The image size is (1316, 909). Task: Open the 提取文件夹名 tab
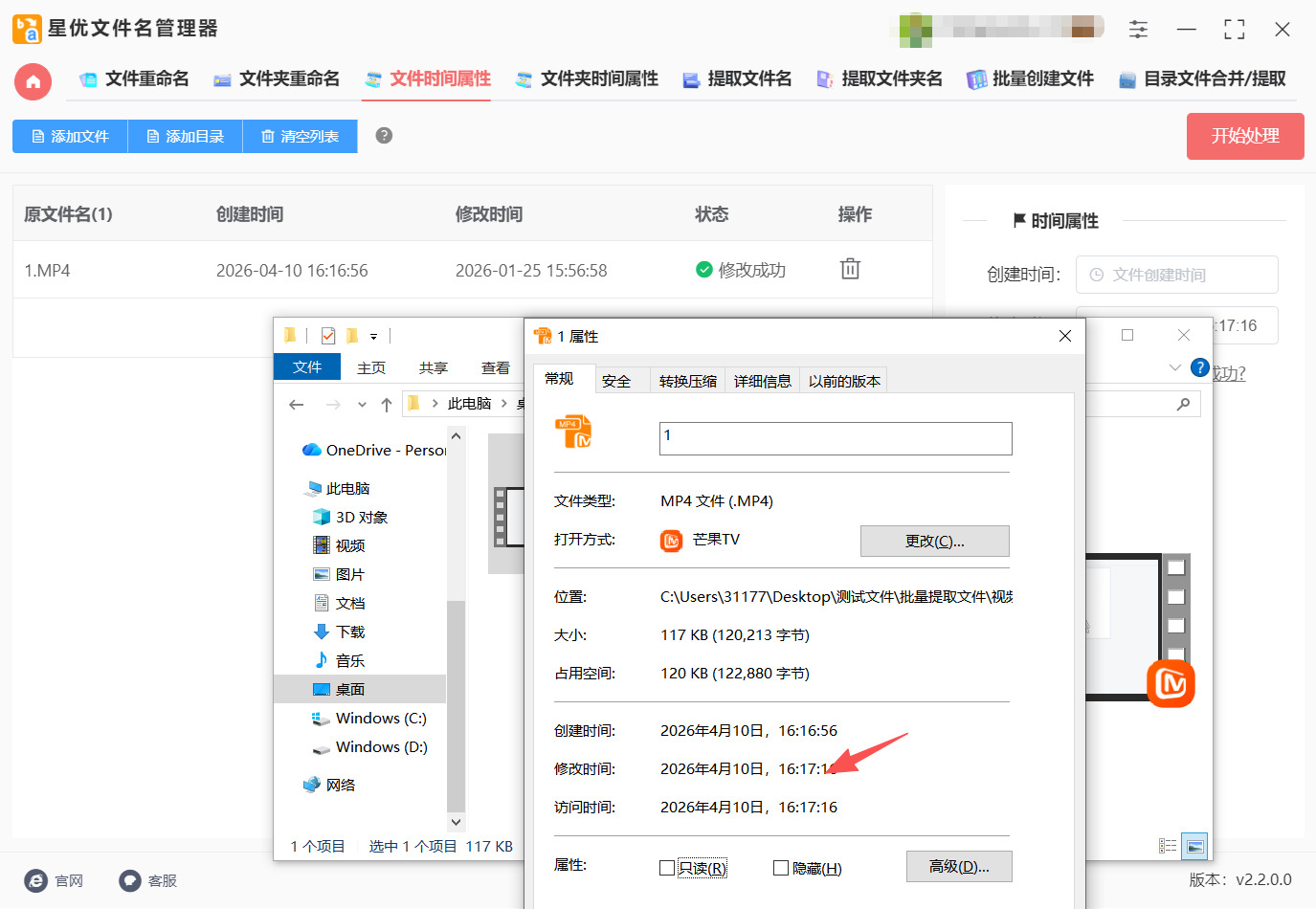tap(879, 79)
